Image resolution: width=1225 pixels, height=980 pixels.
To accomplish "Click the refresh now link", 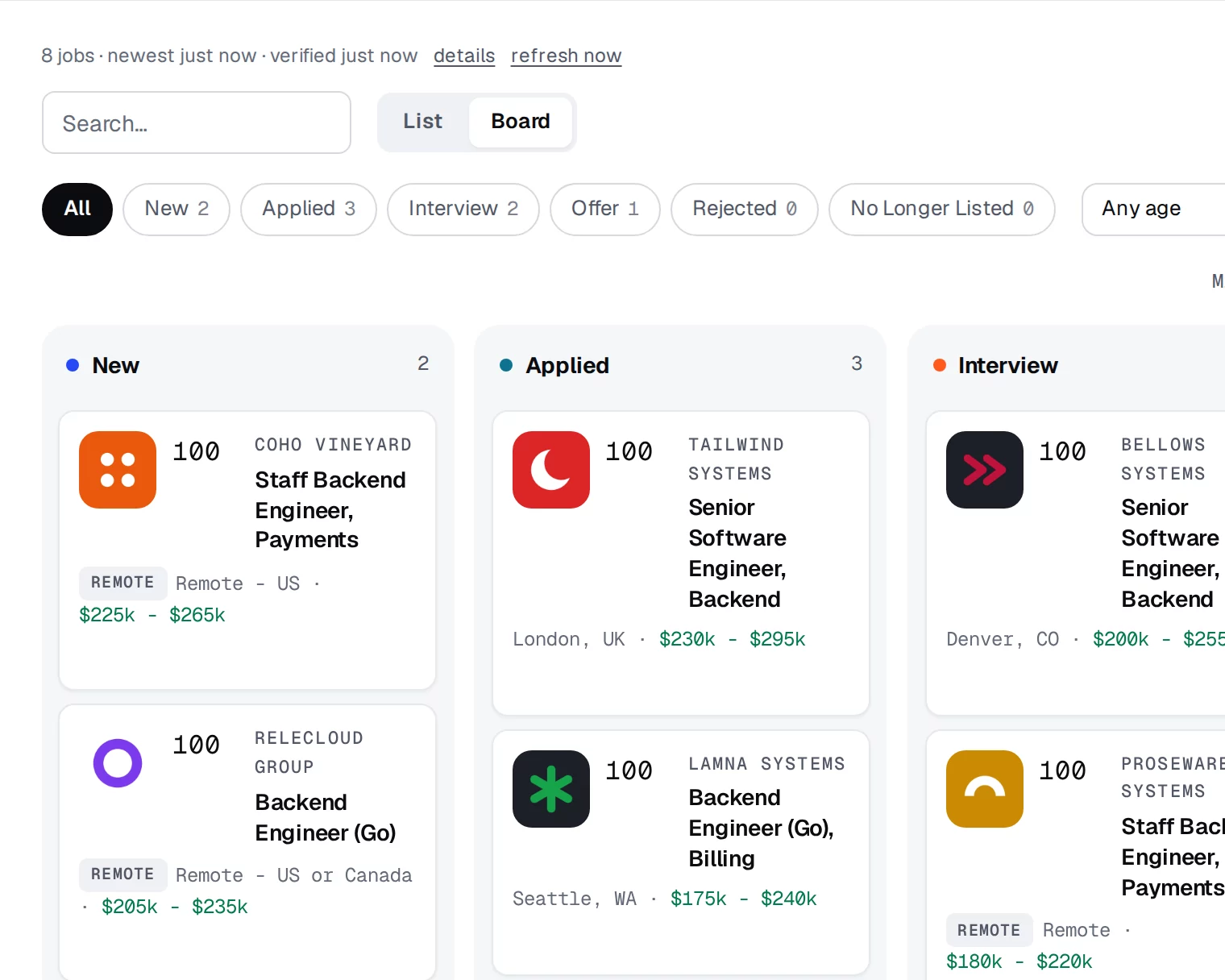I will point(567,56).
